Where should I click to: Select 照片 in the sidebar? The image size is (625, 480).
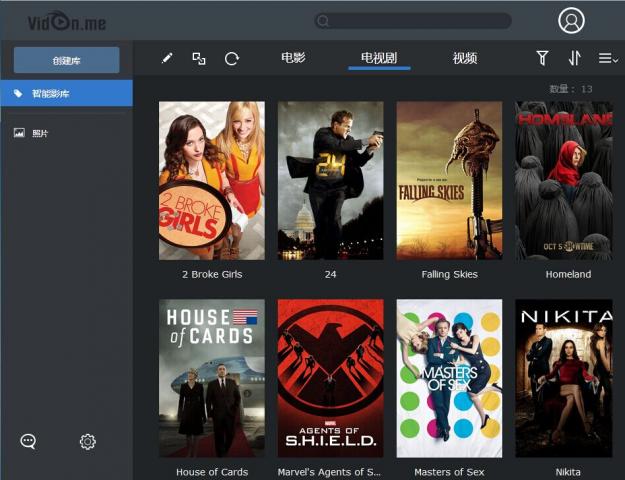(67, 133)
